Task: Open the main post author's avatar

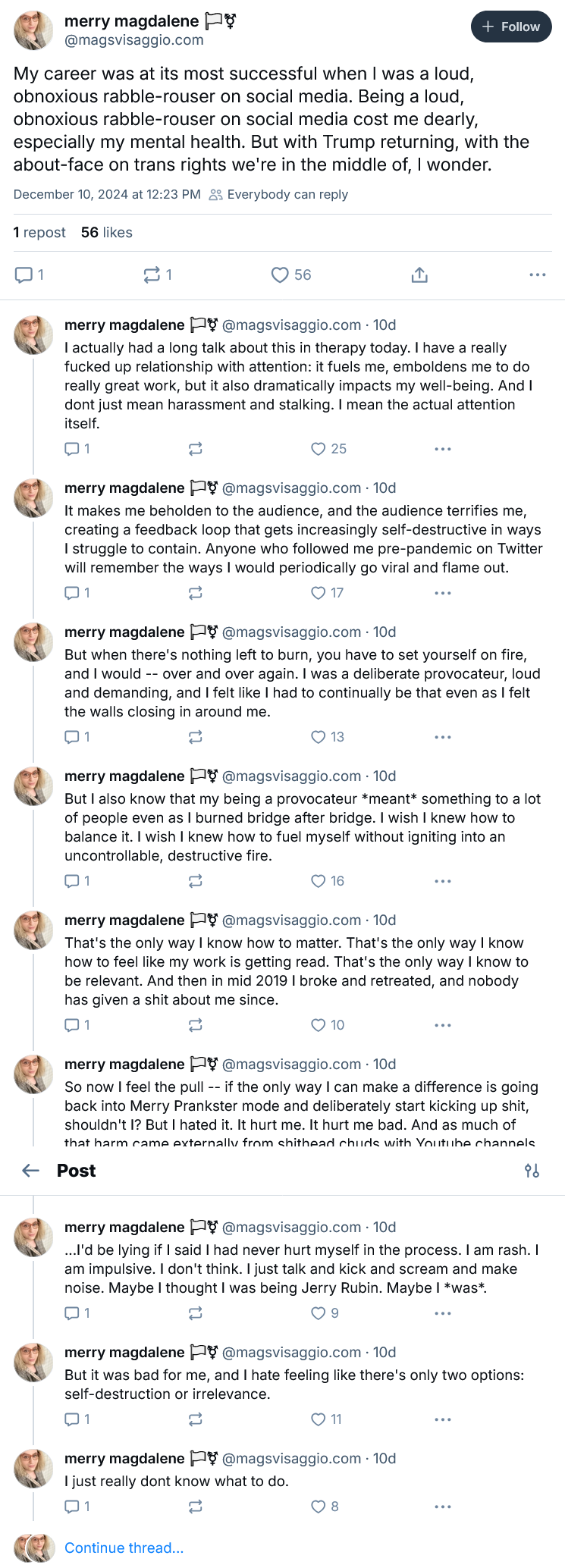Action: coord(33,30)
